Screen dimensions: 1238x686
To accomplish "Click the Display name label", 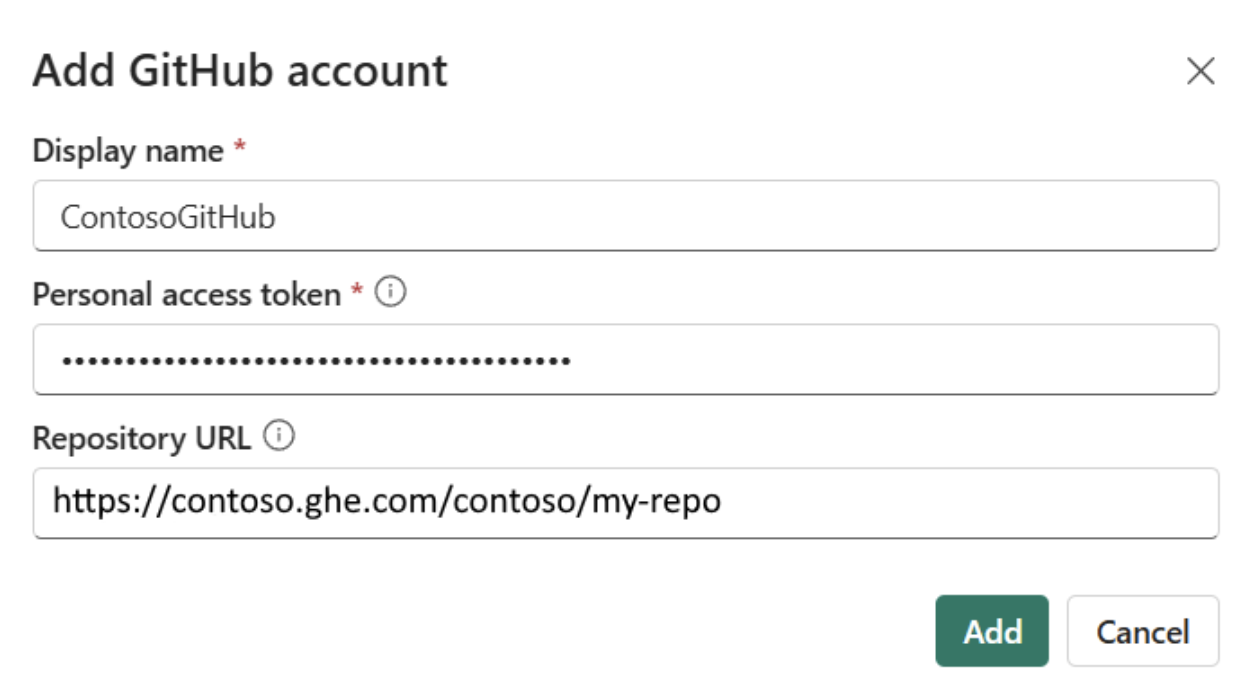I will (x=128, y=151).
